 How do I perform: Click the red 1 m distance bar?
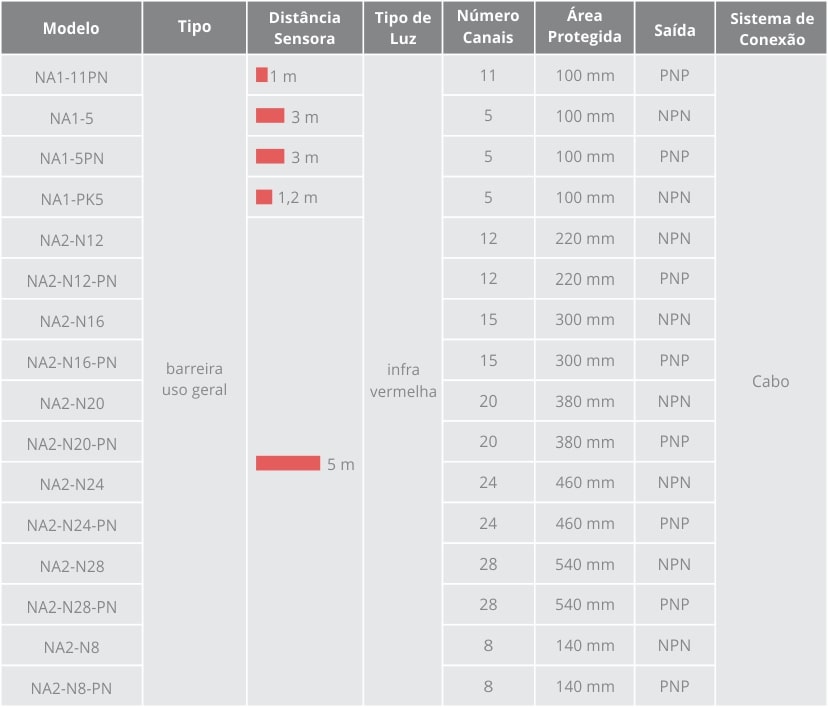pyautogui.click(x=262, y=75)
